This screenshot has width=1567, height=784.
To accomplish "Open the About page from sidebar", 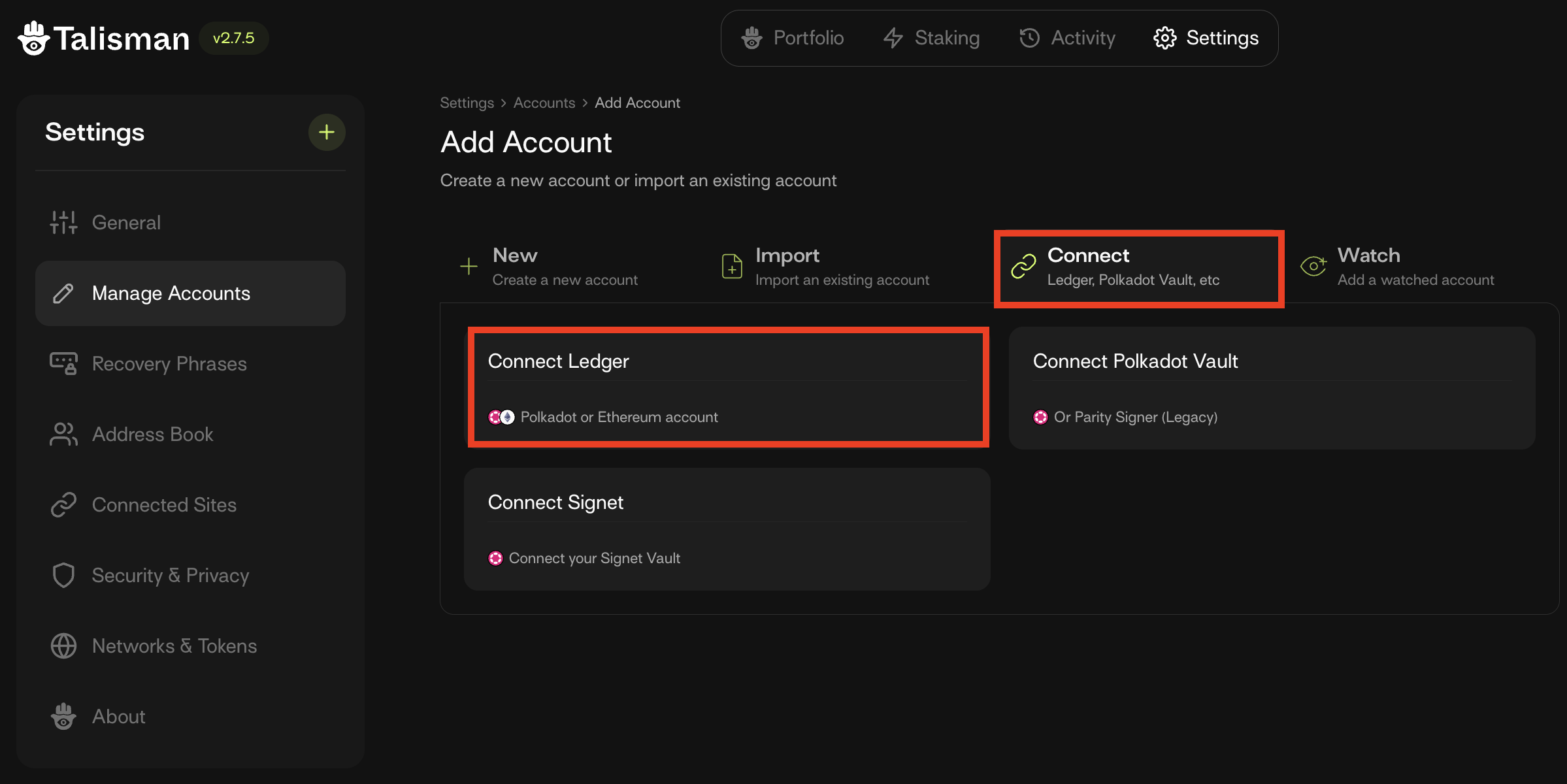I will click(118, 717).
